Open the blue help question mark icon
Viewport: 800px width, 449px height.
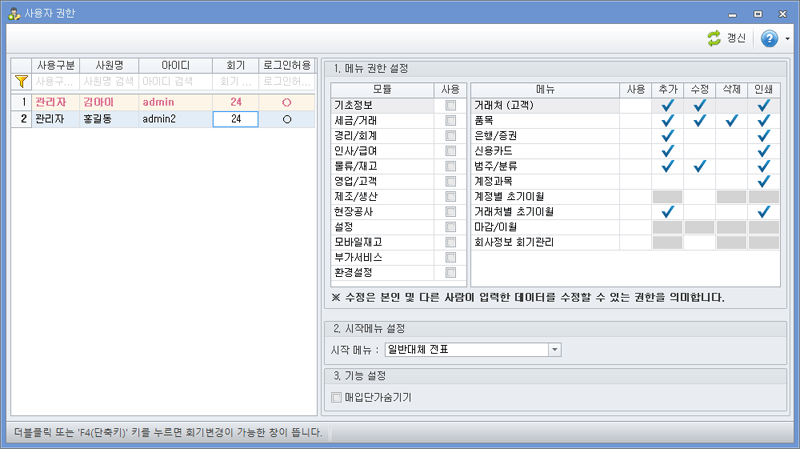click(x=769, y=38)
